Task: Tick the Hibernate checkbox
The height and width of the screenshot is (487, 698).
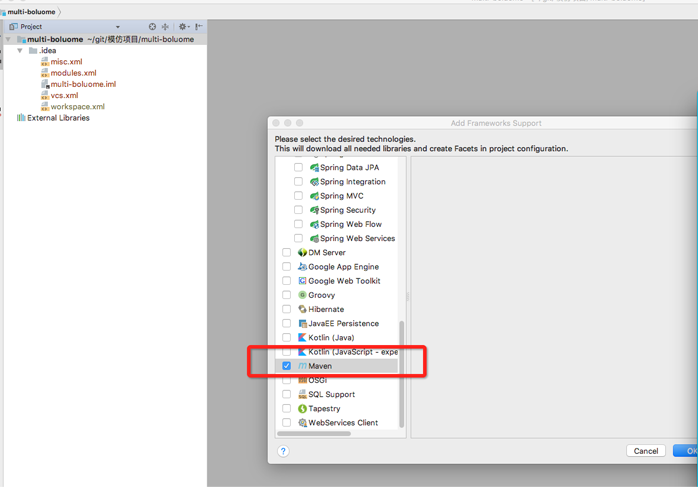Action: point(287,309)
